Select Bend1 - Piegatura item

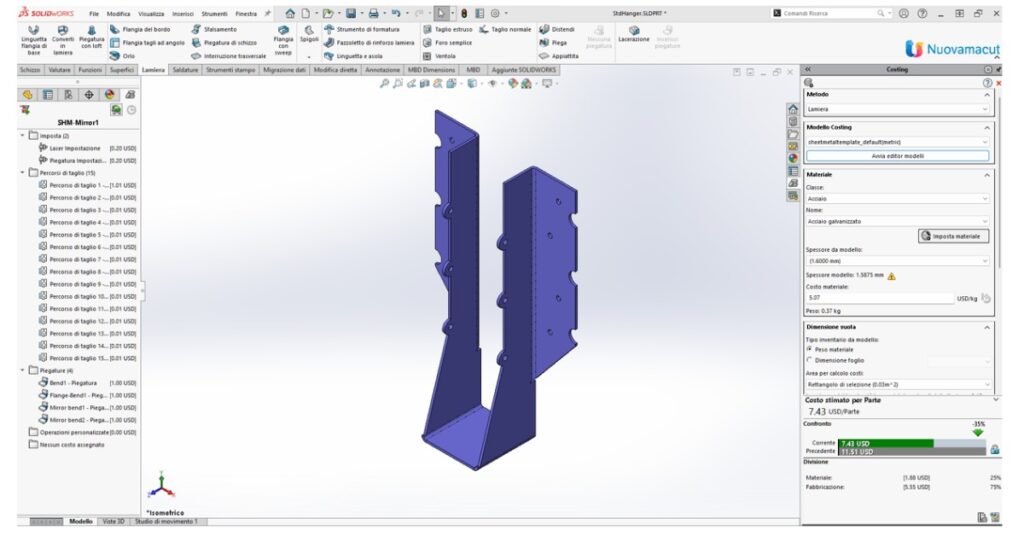coord(88,383)
